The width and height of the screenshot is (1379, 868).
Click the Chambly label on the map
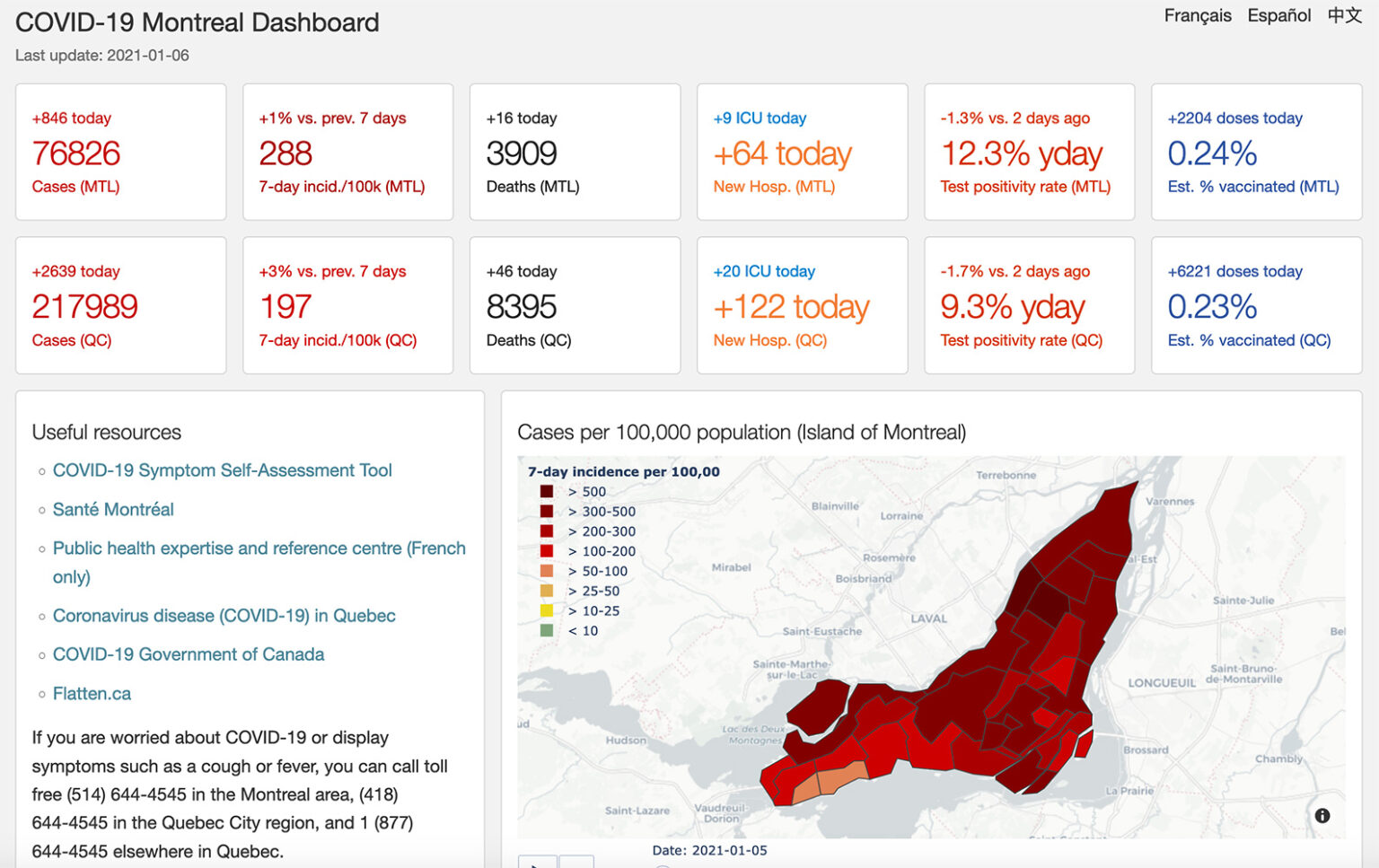(1278, 758)
